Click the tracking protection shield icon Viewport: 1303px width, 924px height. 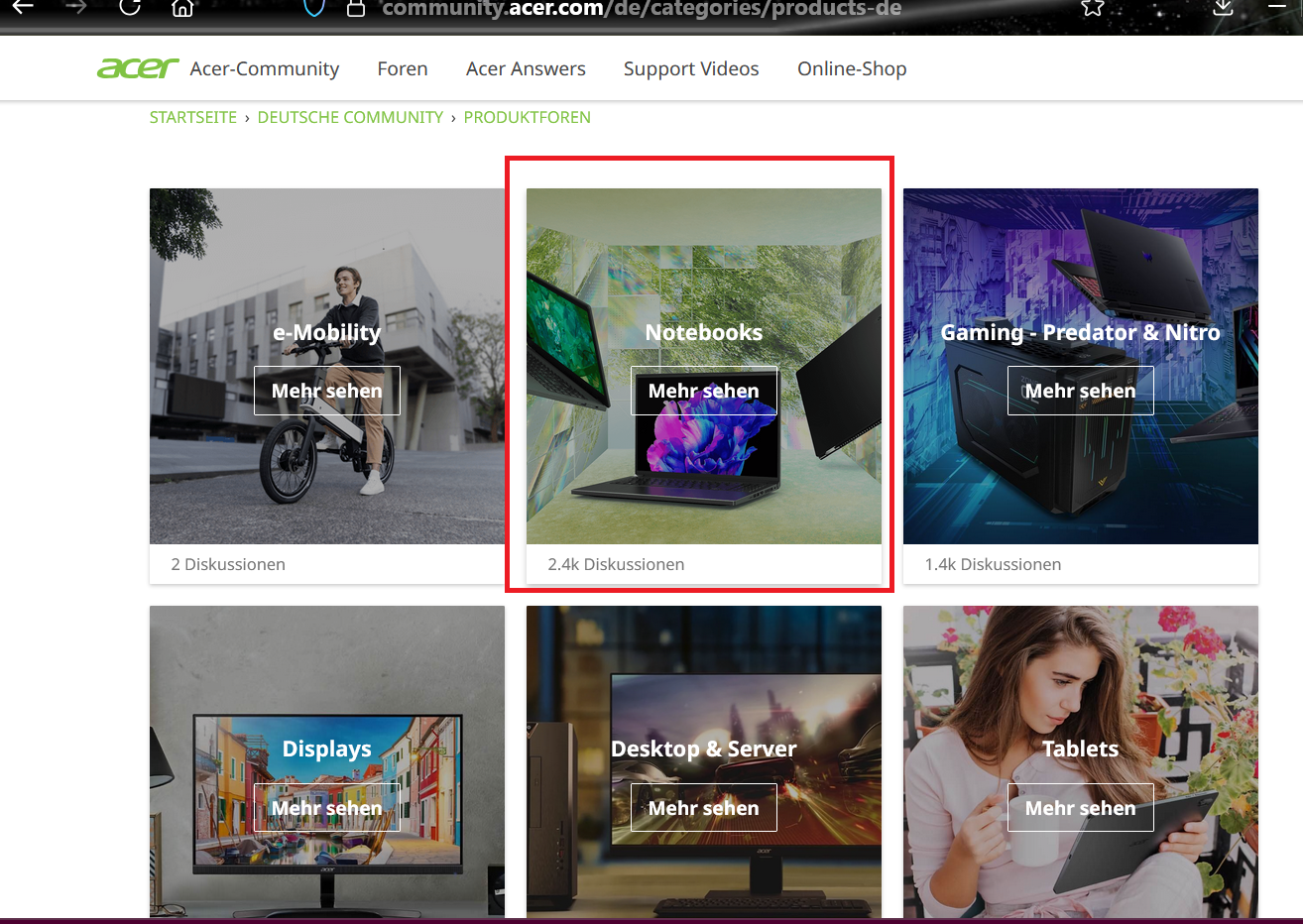coord(314,8)
